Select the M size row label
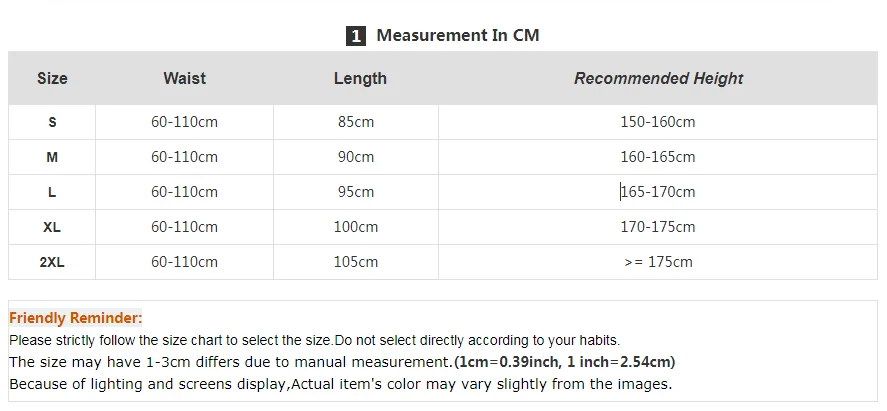The height and width of the screenshot is (411, 887). [x=52, y=157]
